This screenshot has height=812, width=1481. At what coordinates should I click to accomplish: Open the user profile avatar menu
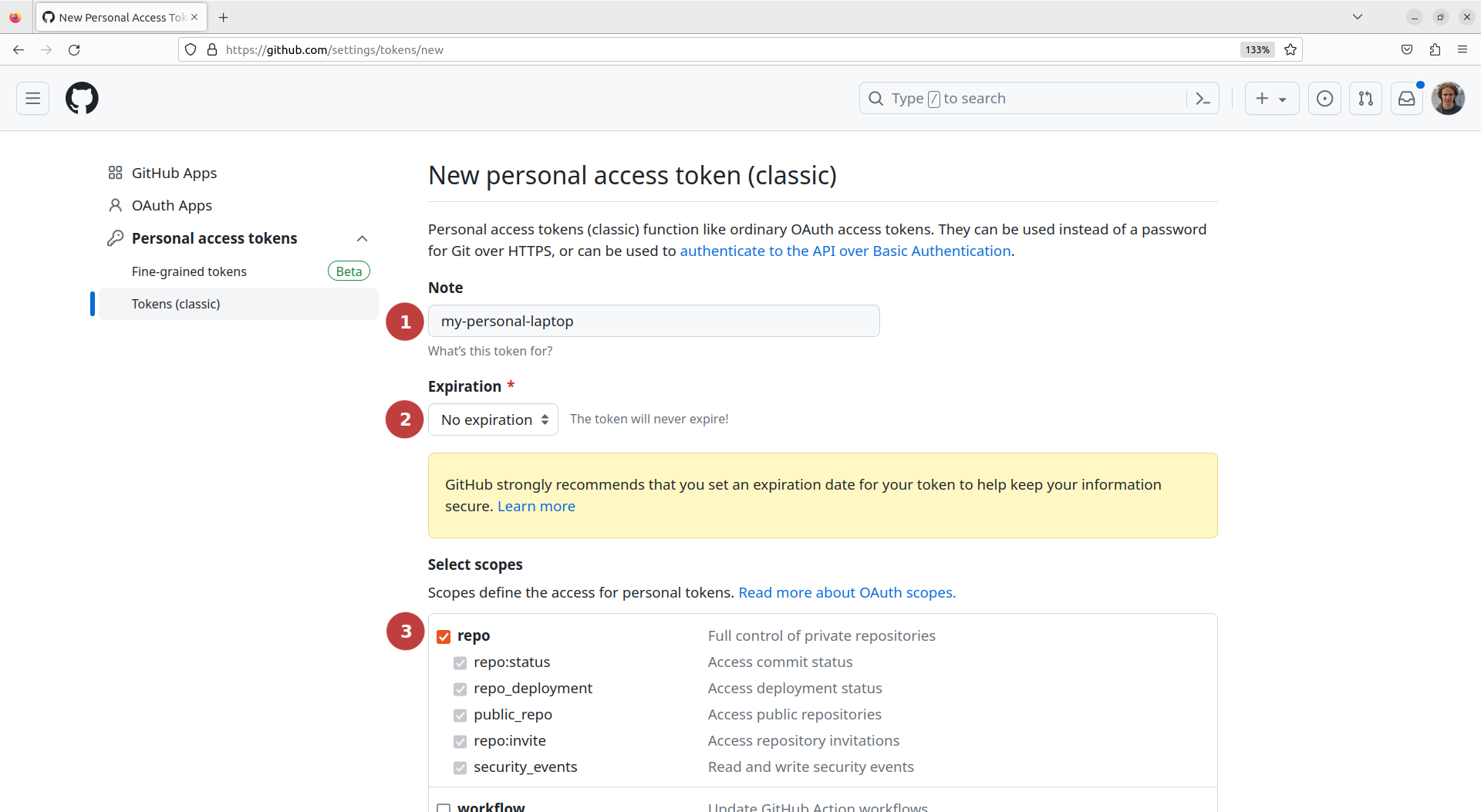pos(1448,98)
